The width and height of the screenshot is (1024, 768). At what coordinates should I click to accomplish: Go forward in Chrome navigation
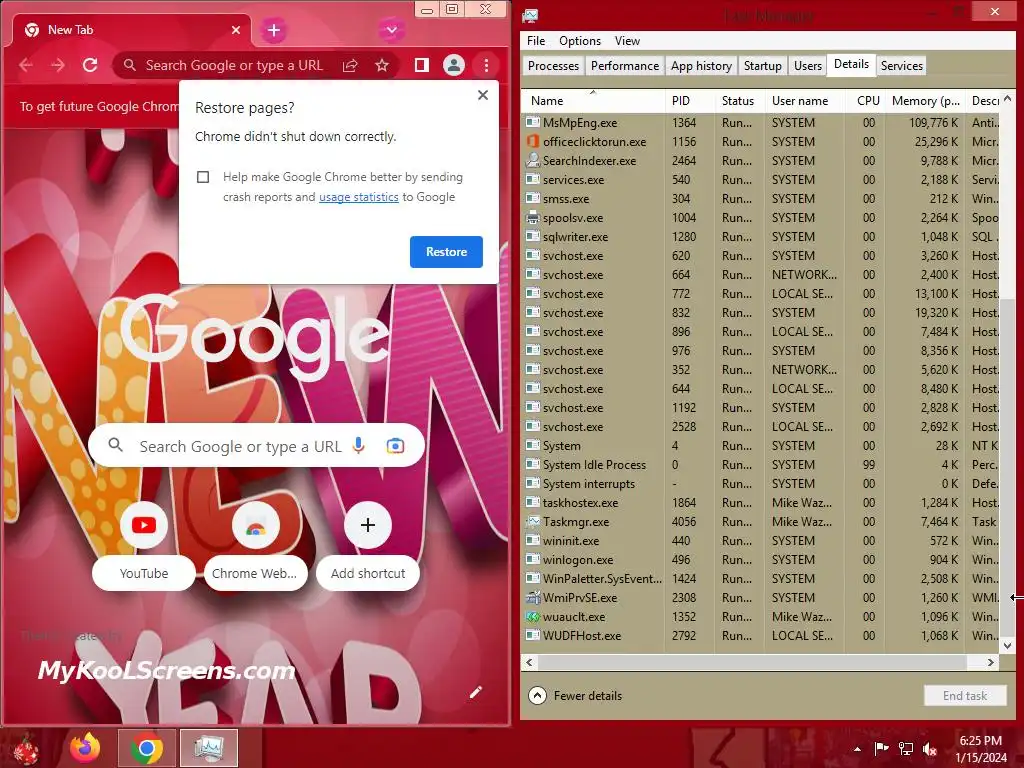click(x=58, y=65)
